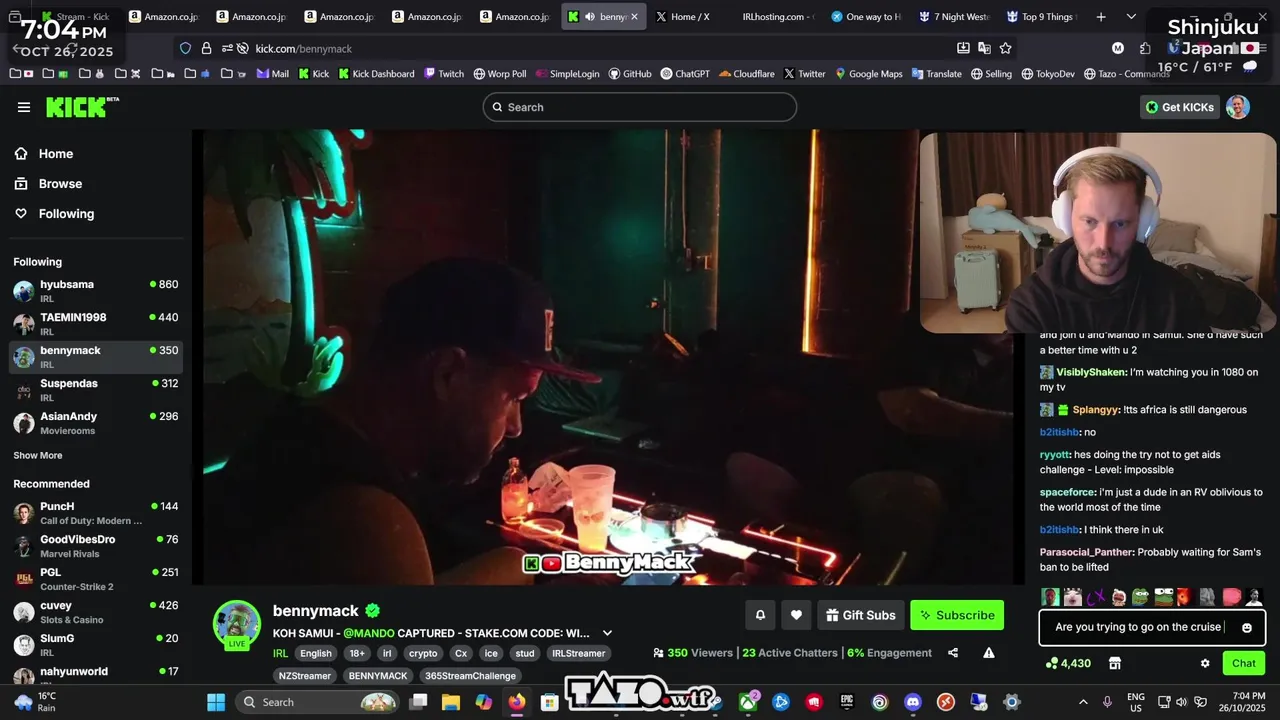The width and height of the screenshot is (1280, 720).
Task: Expand Show More in Following list
Action: 38,455
